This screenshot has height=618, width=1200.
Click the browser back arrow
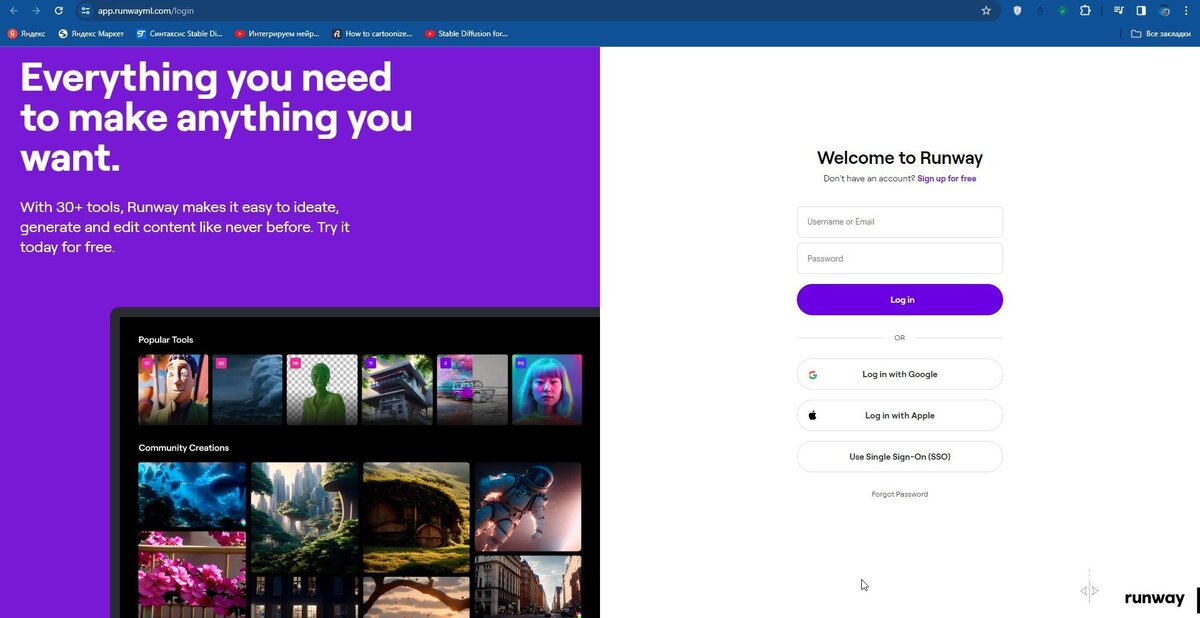14,10
